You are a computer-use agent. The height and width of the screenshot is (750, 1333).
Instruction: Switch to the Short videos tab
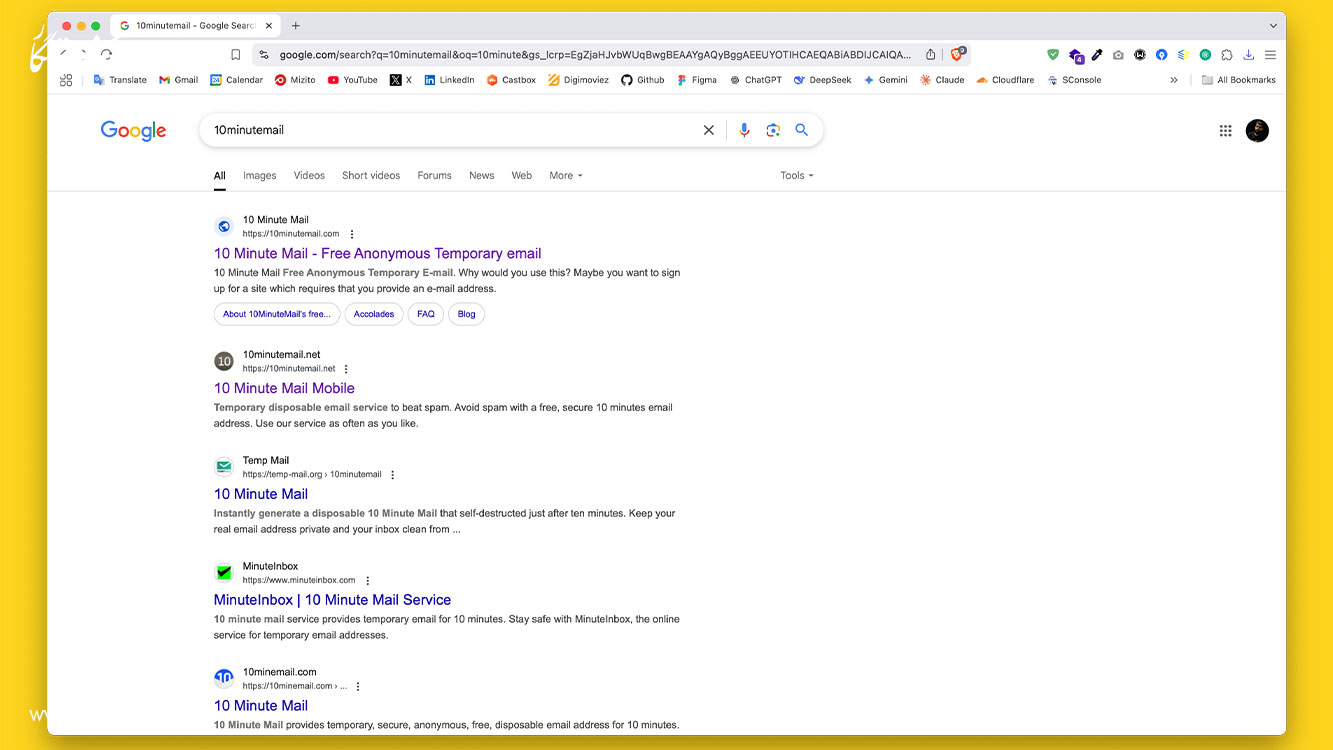[371, 175]
